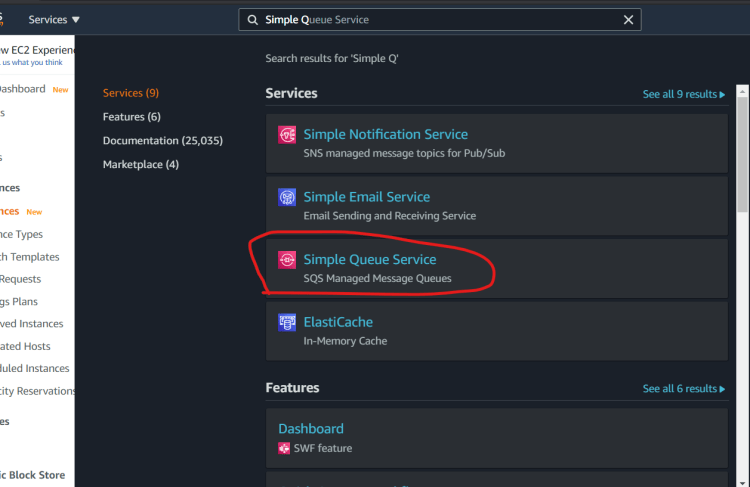Open ElastiCache service result
750x487 pixels.
point(338,322)
